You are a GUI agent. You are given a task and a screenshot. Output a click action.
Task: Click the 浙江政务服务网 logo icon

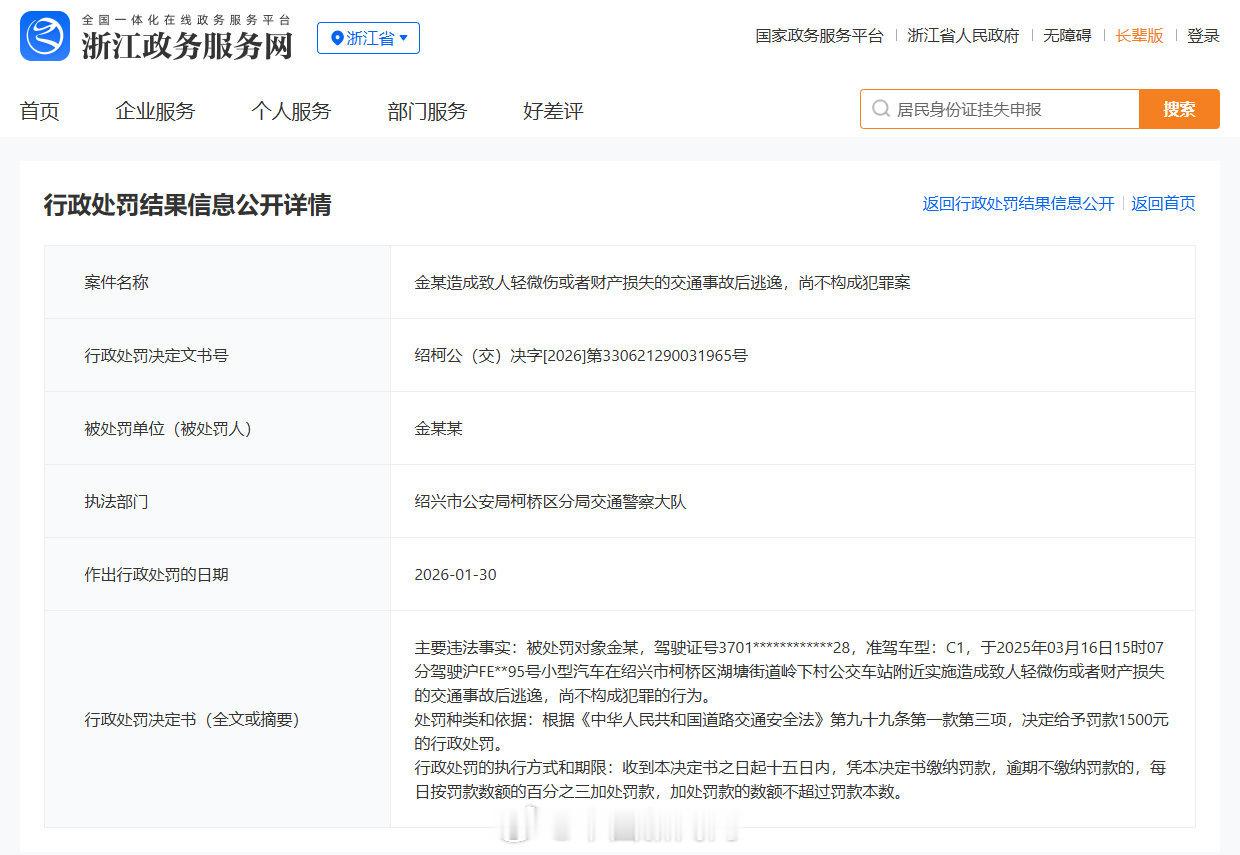click(42, 38)
